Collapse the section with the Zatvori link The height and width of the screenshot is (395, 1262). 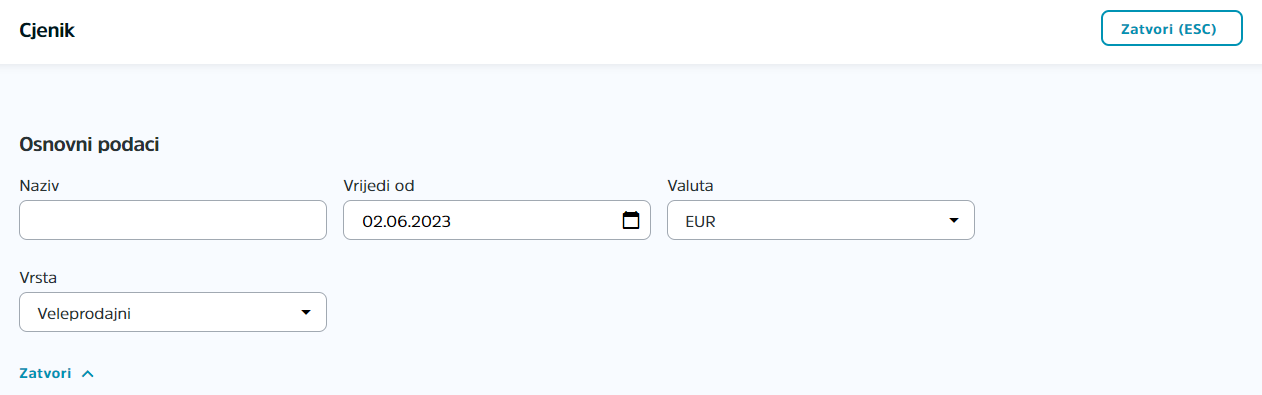tap(45, 373)
